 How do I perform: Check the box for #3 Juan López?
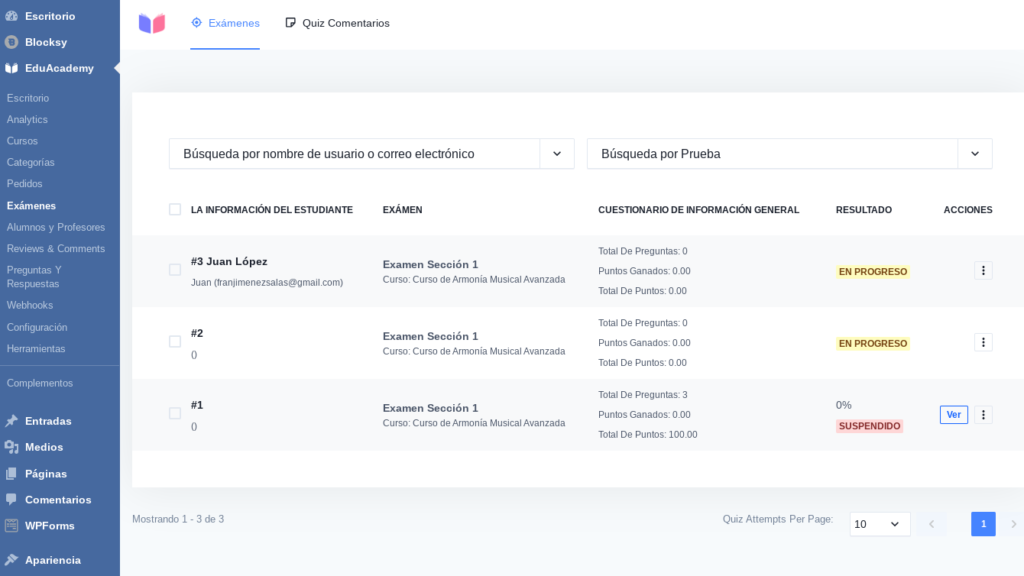174,270
